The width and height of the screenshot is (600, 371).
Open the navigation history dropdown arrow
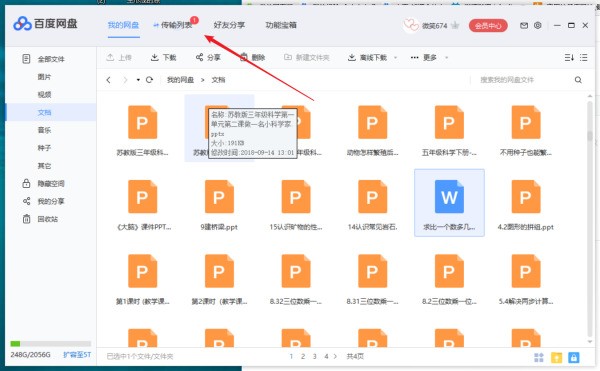click(x=138, y=80)
